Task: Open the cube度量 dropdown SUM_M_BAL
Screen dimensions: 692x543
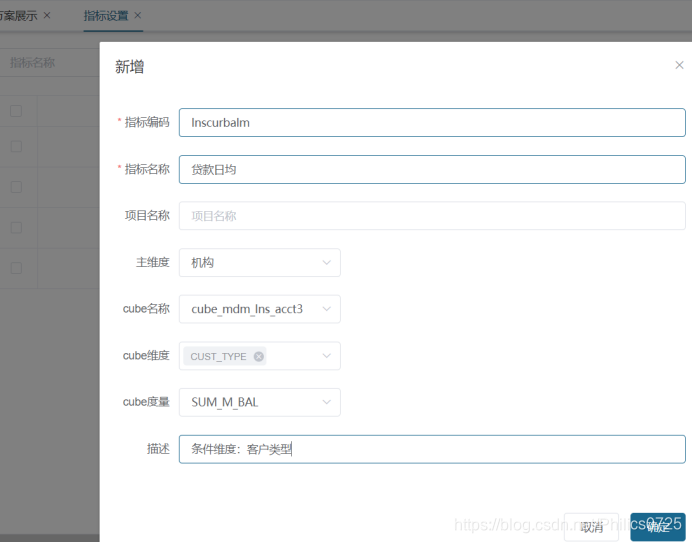Action: (x=260, y=402)
